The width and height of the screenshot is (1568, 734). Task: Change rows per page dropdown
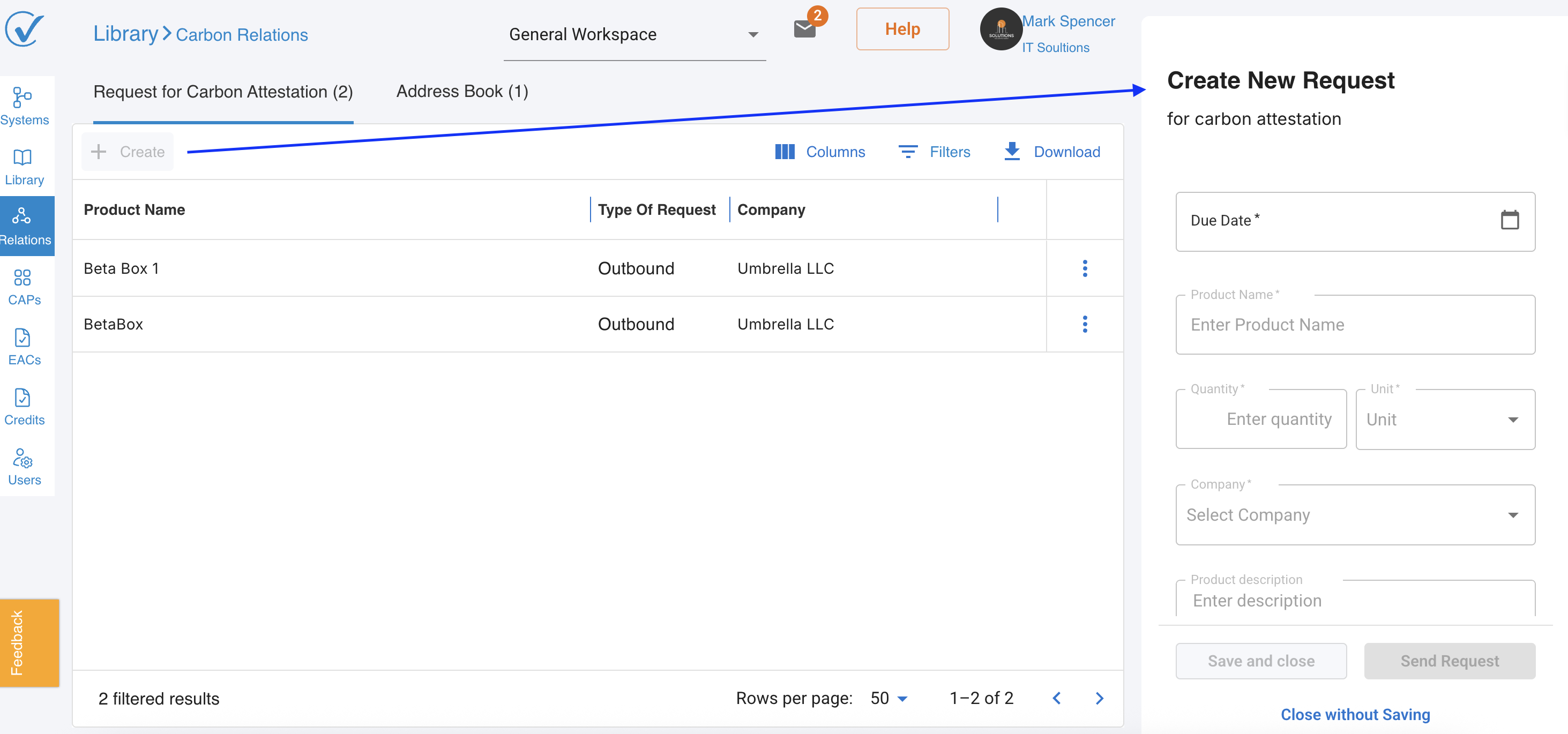(888, 698)
